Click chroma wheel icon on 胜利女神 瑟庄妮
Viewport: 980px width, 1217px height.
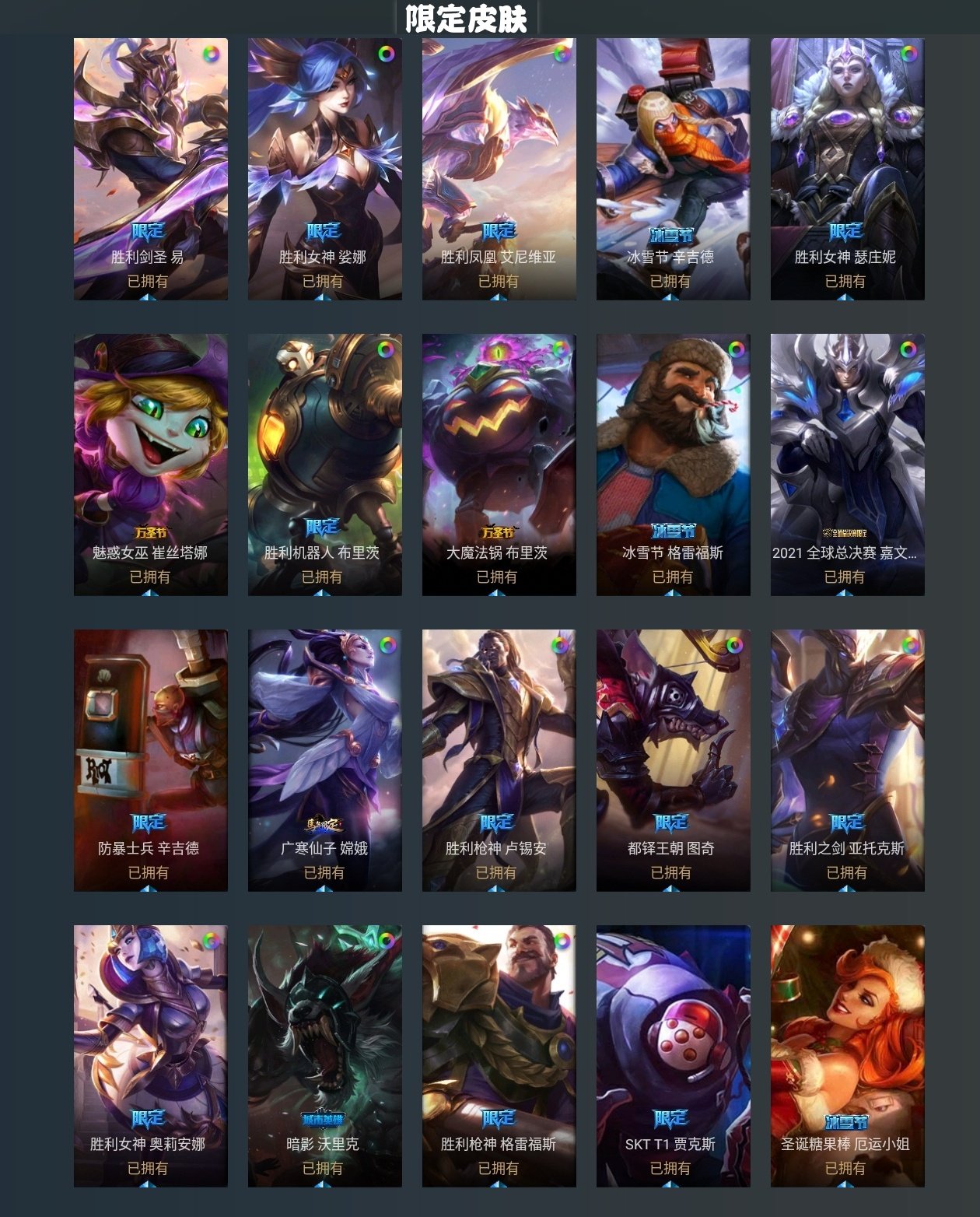(x=908, y=54)
